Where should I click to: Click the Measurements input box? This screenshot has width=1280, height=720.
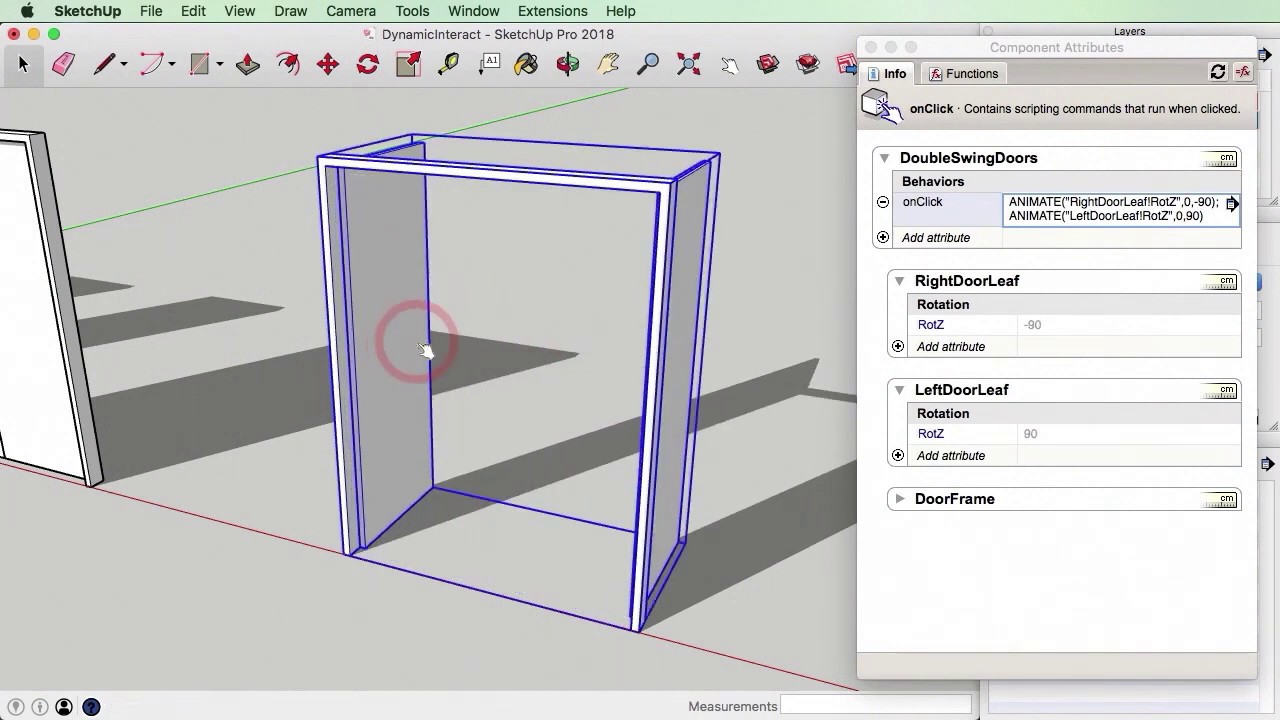coord(875,706)
